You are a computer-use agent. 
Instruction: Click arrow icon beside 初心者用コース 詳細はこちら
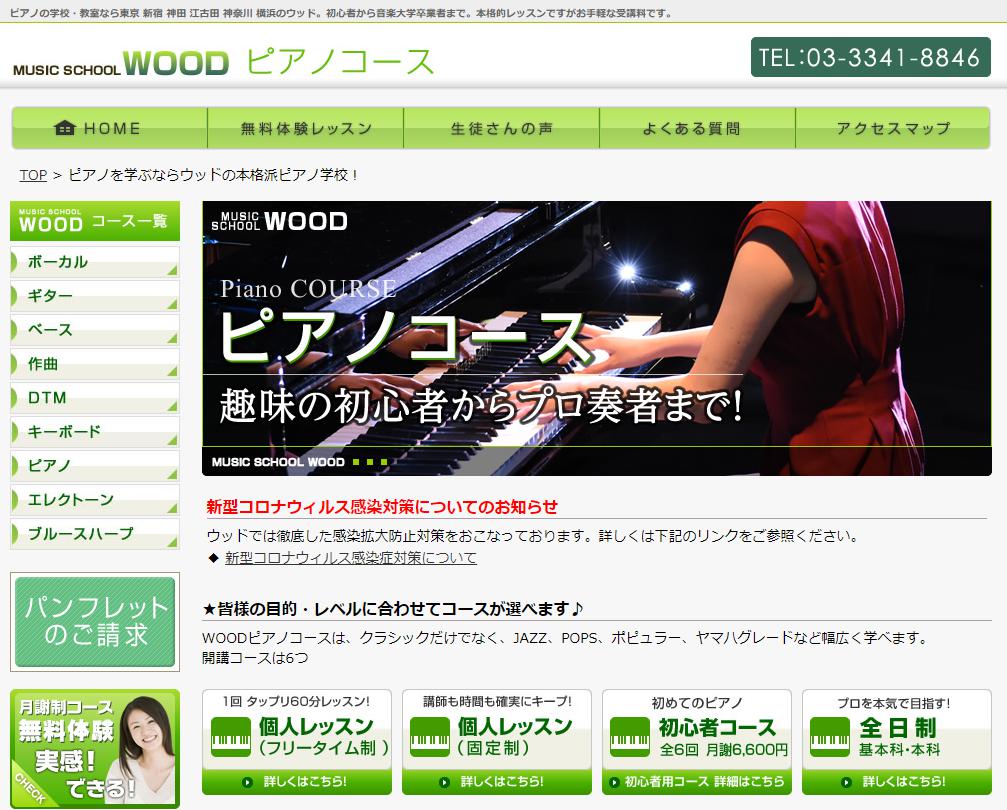click(613, 782)
